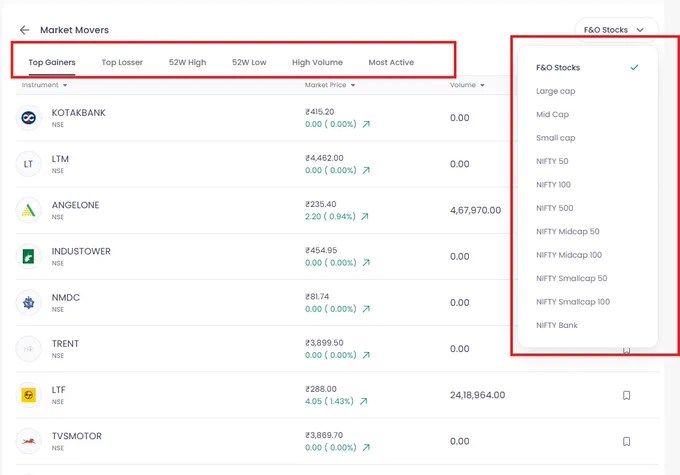Switch to the Top Gainers tab

(x=52, y=62)
